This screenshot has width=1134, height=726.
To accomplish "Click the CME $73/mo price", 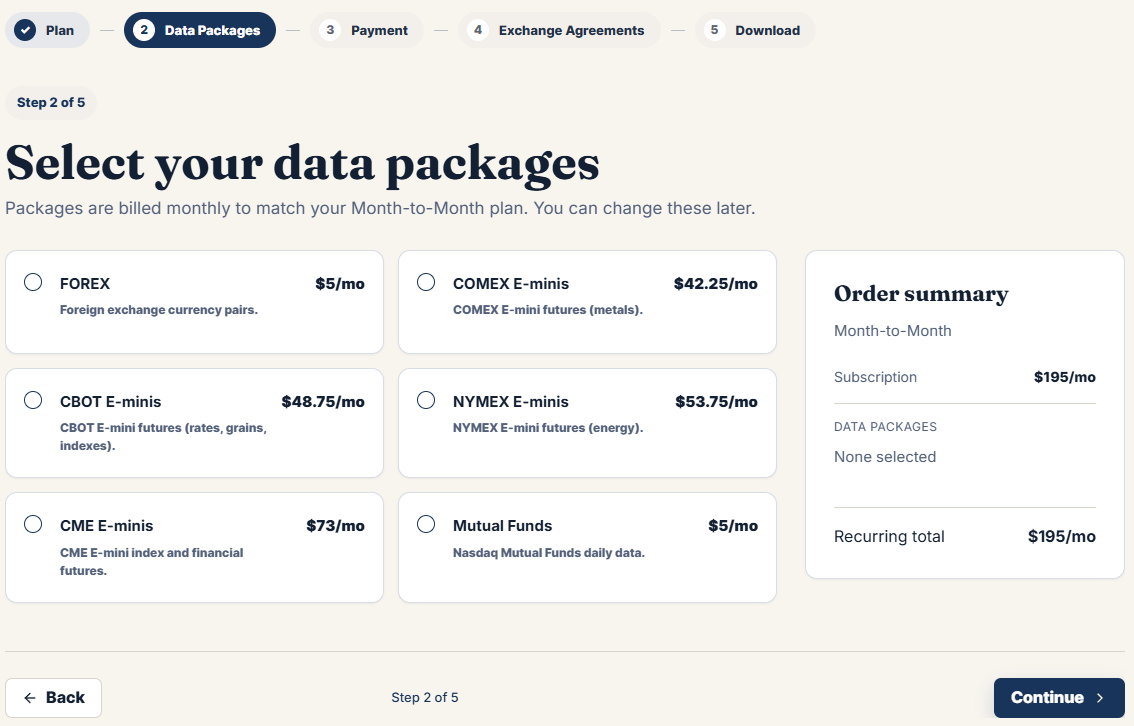I will (x=336, y=526).
